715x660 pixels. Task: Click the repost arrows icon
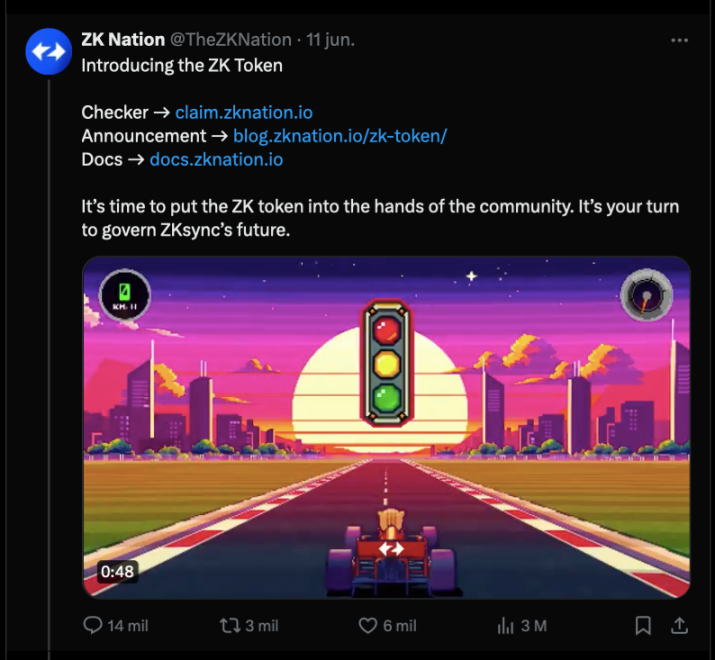point(229,626)
